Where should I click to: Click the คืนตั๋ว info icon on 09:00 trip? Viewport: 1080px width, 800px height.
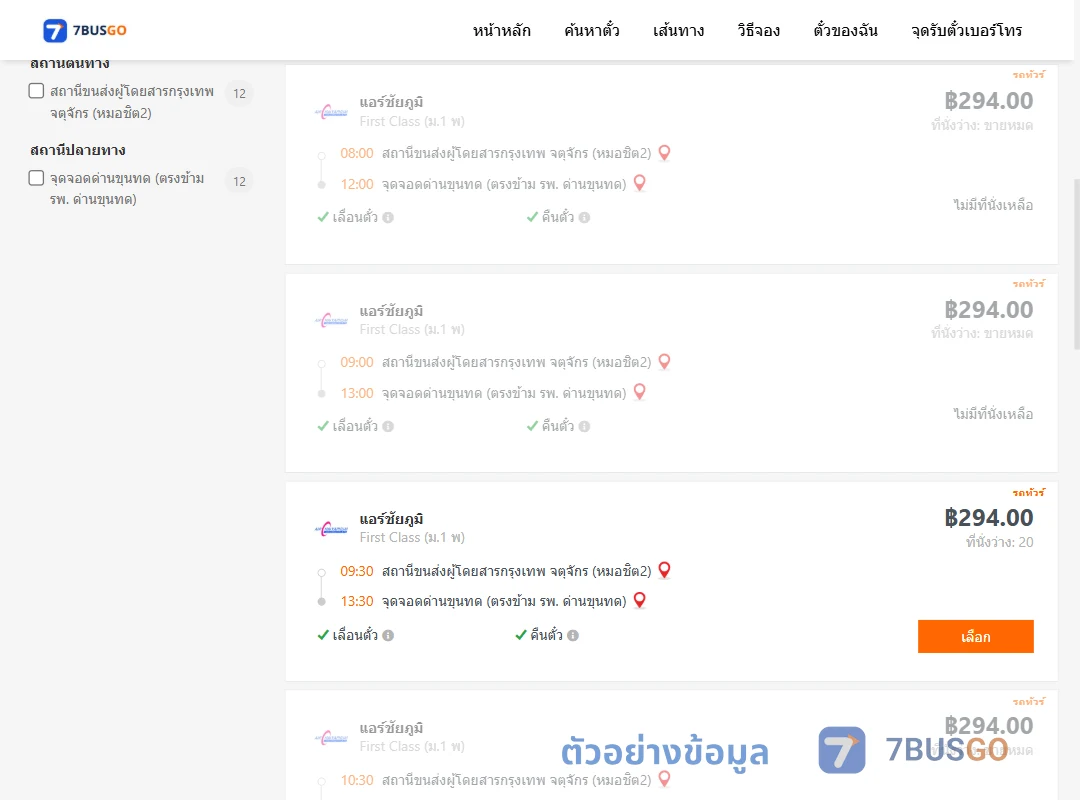pyautogui.click(x=584, y=427)
